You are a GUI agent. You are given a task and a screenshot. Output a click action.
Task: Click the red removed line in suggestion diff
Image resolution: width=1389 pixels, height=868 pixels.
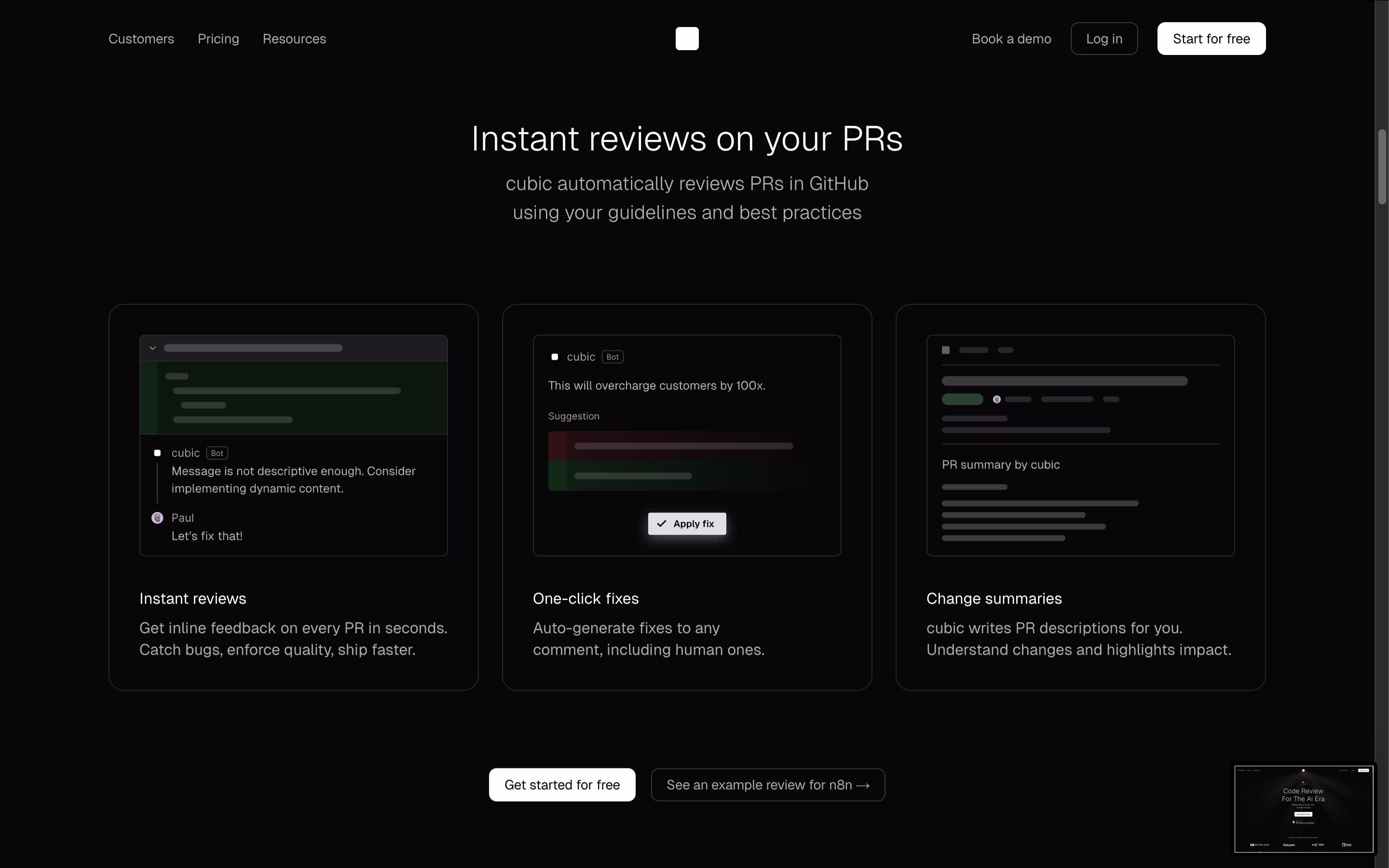coord(683,446)
